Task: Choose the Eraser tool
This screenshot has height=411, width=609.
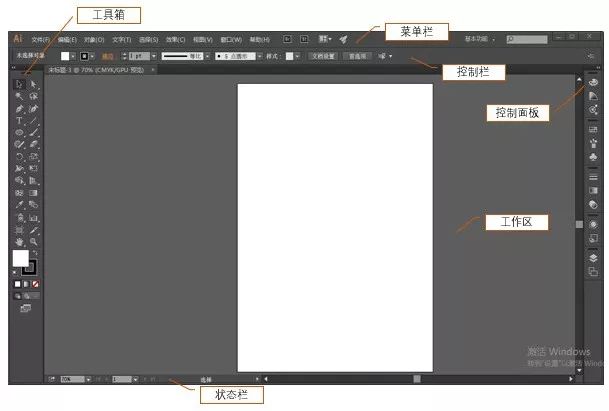Action: (x=33, y=145)
